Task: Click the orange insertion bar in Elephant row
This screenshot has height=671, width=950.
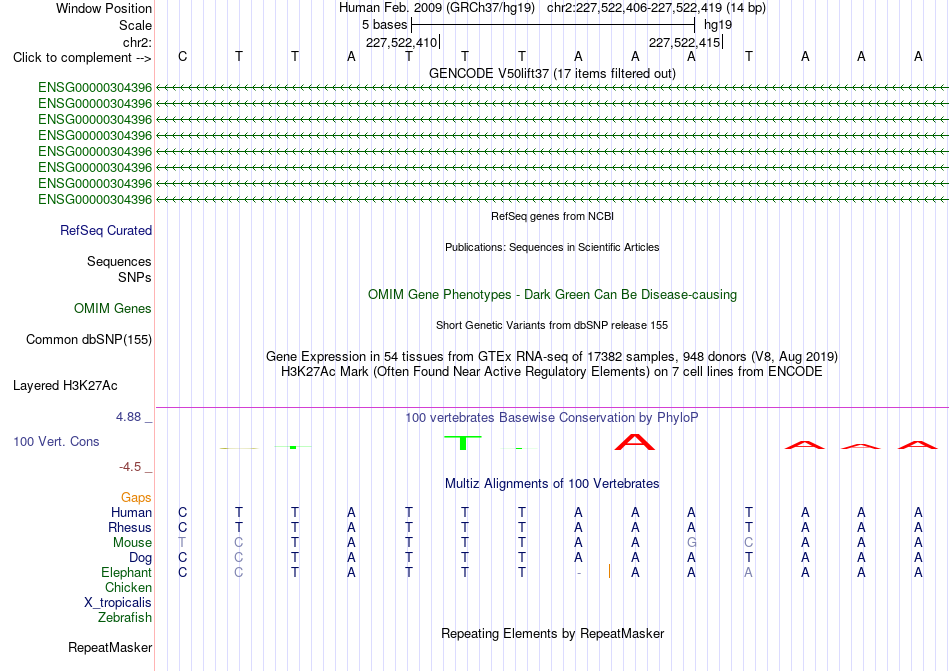Action: [610, 571]
